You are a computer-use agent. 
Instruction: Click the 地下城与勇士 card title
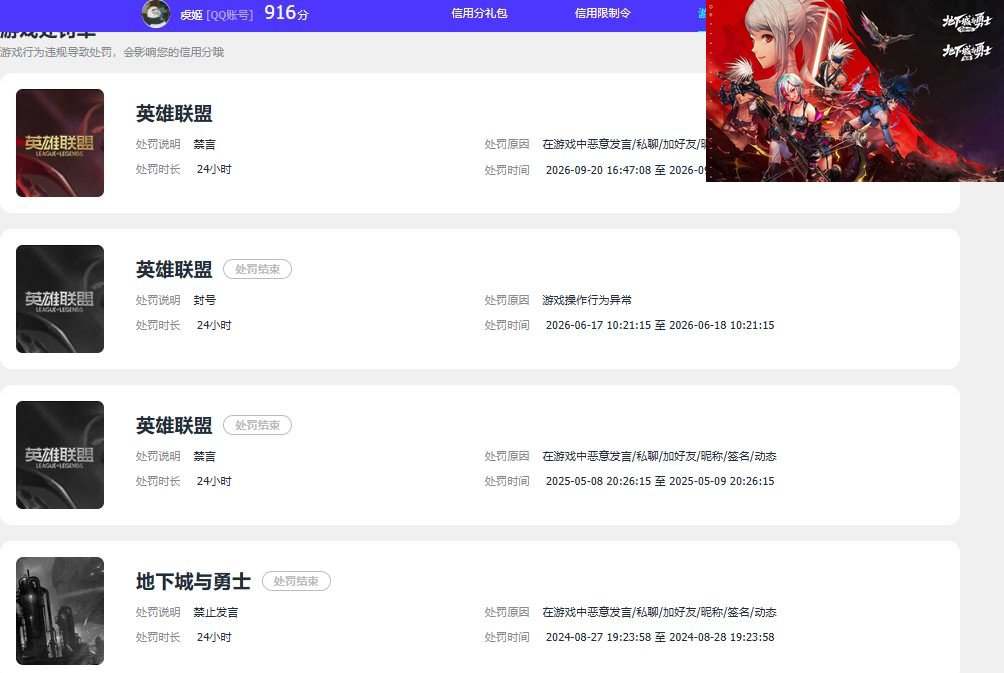[x=193, y=581]
